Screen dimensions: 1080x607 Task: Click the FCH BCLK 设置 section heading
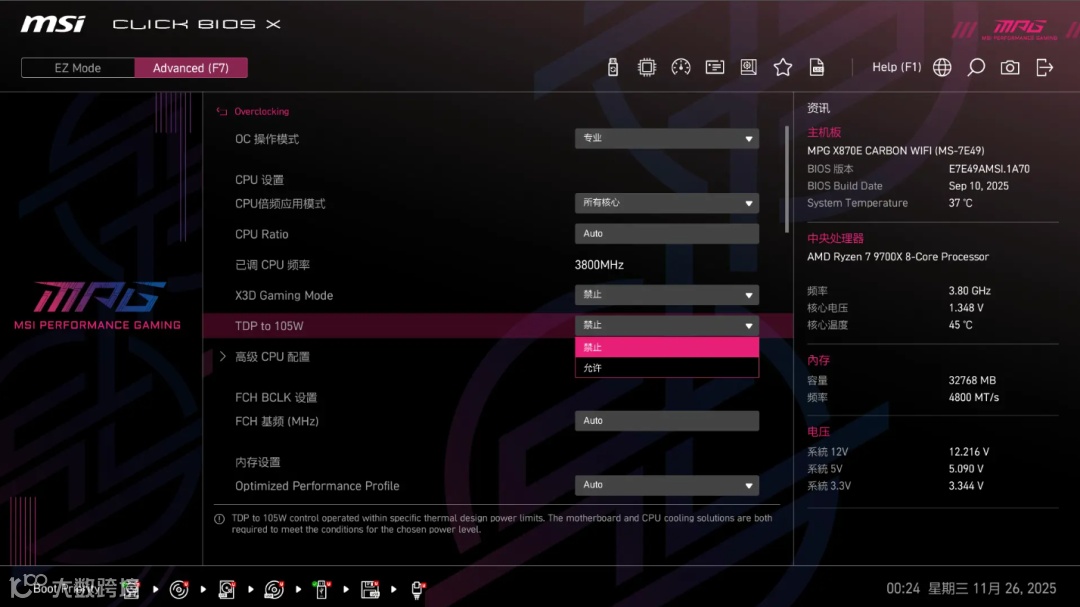(x=276, y=398)
